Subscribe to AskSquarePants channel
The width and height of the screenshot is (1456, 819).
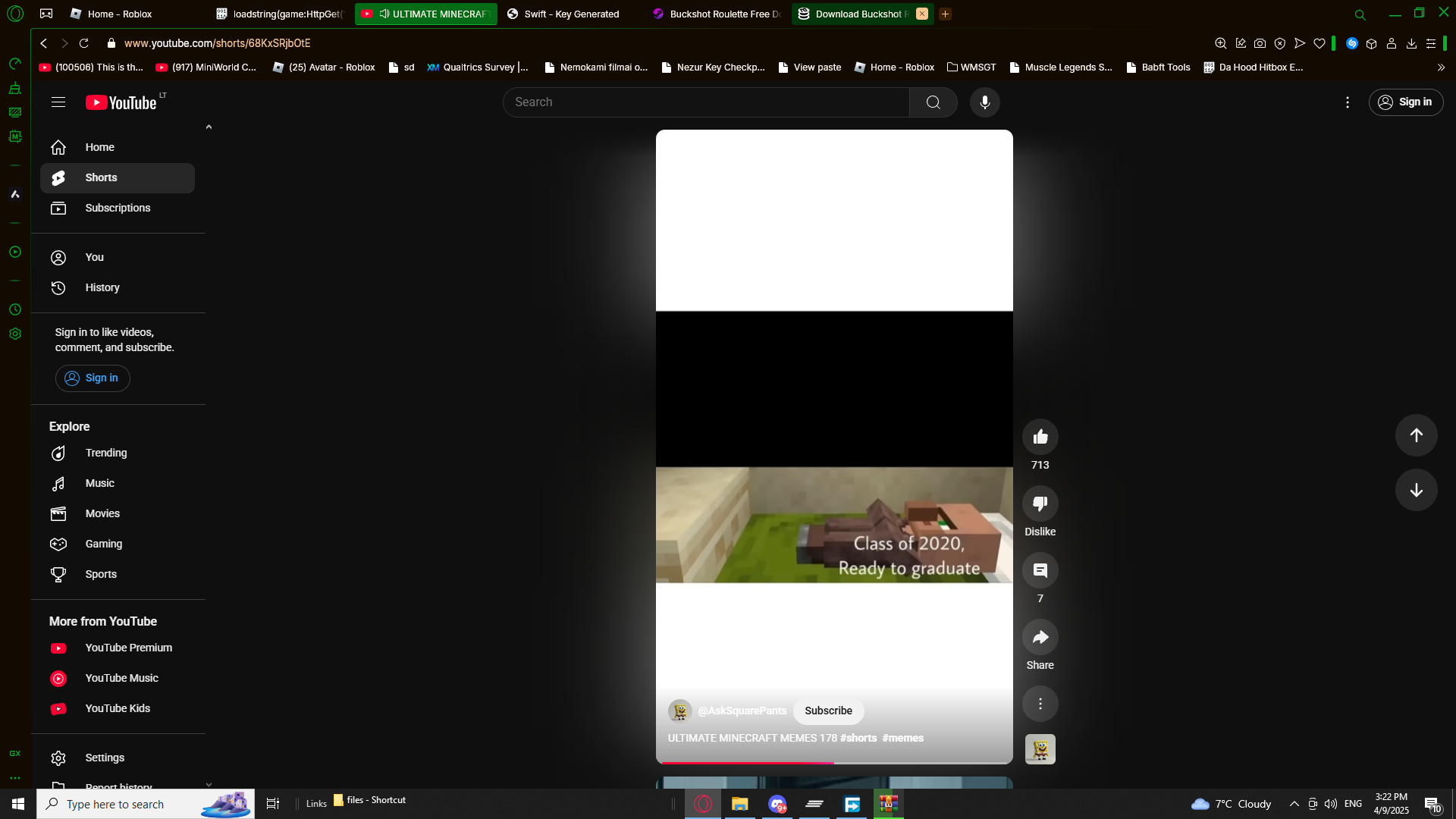tap(828, 711)
